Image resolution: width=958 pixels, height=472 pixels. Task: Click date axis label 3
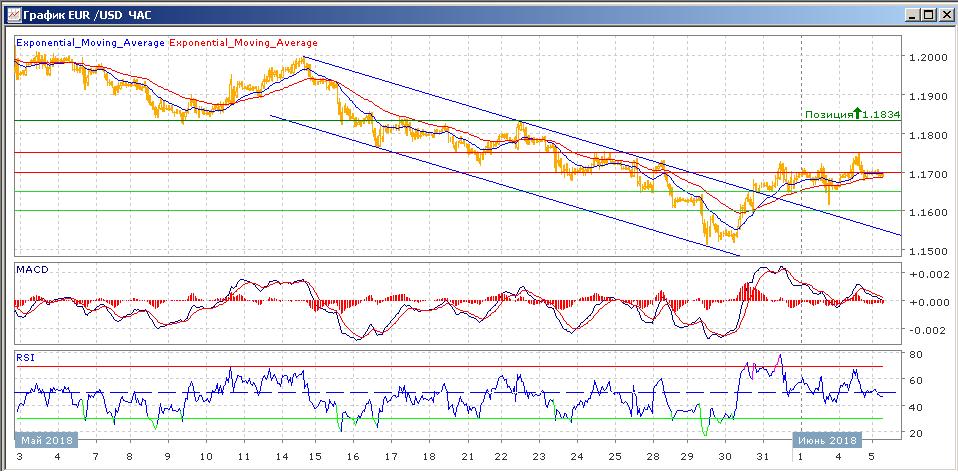pos(20,457)
